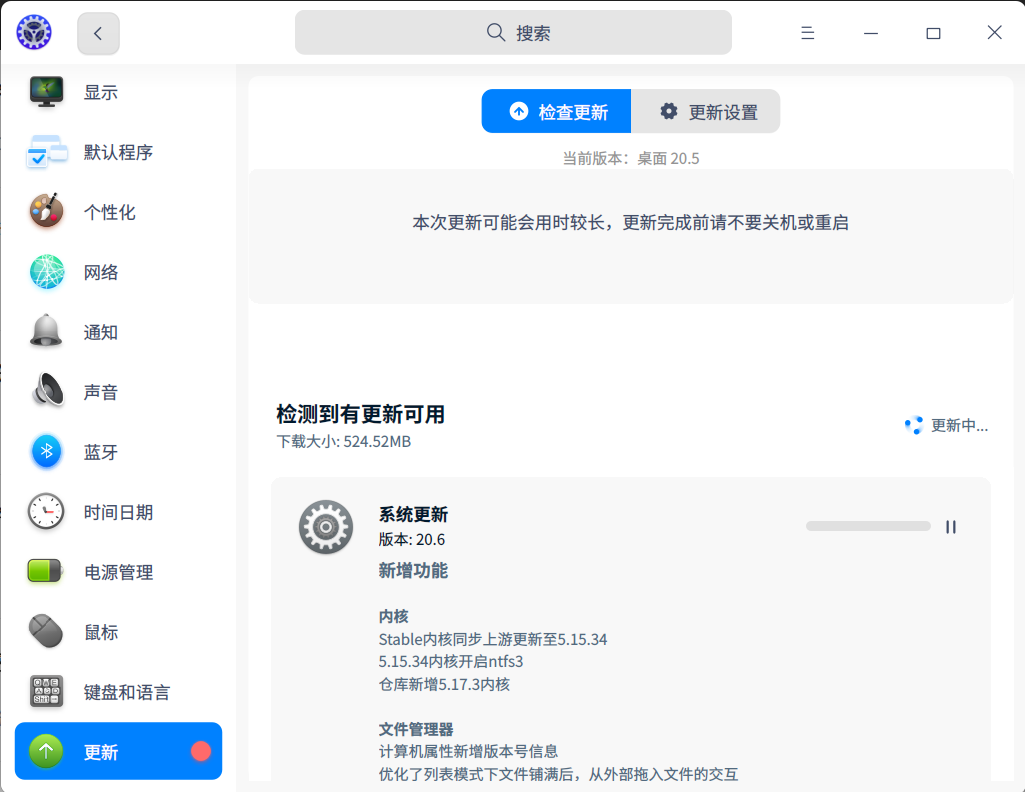Open the 蓝牙 (Bluetooth) settings
The width and height of the screenshot is (1025, 792).
100,452
